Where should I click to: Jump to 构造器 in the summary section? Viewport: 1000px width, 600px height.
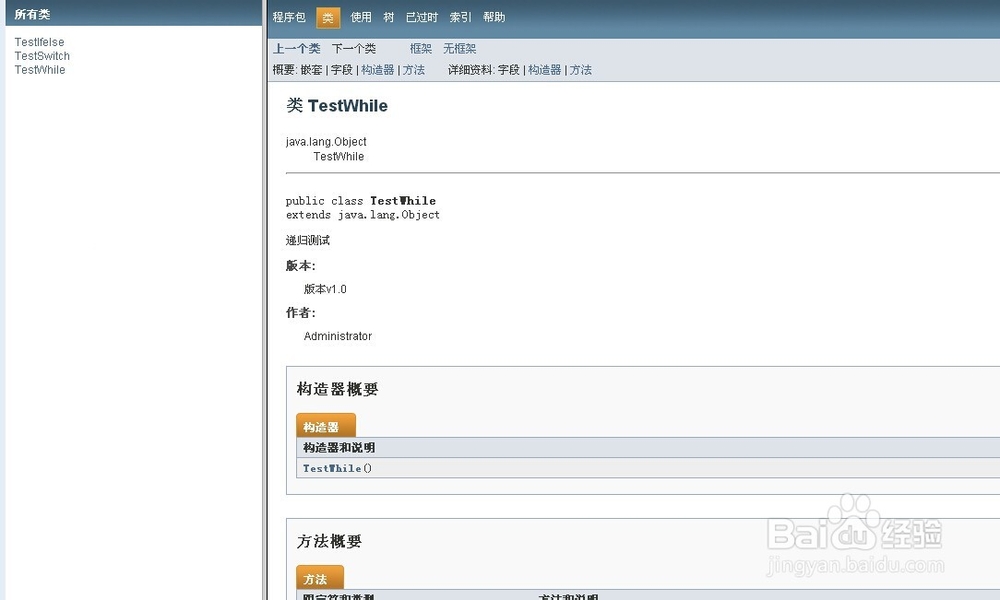pos(377,70)
